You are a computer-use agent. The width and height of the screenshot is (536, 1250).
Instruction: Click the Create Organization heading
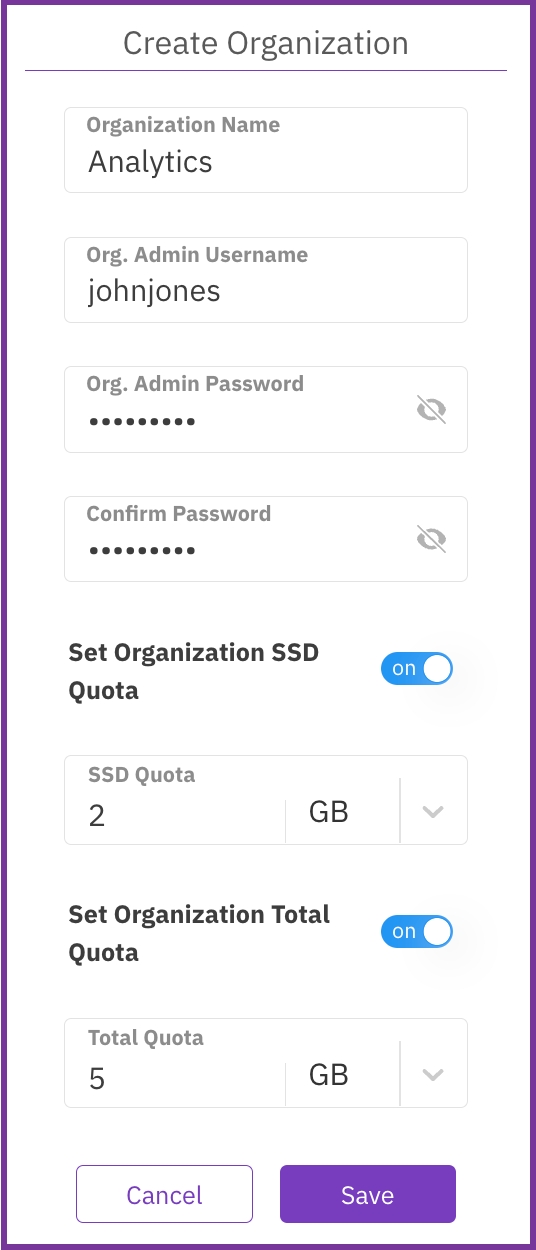tap(266, 44)
